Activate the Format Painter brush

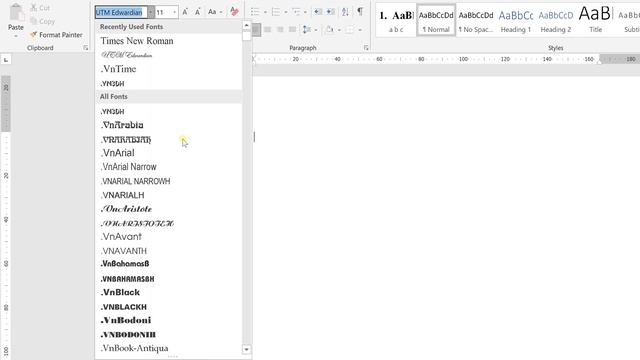[56, 35]
